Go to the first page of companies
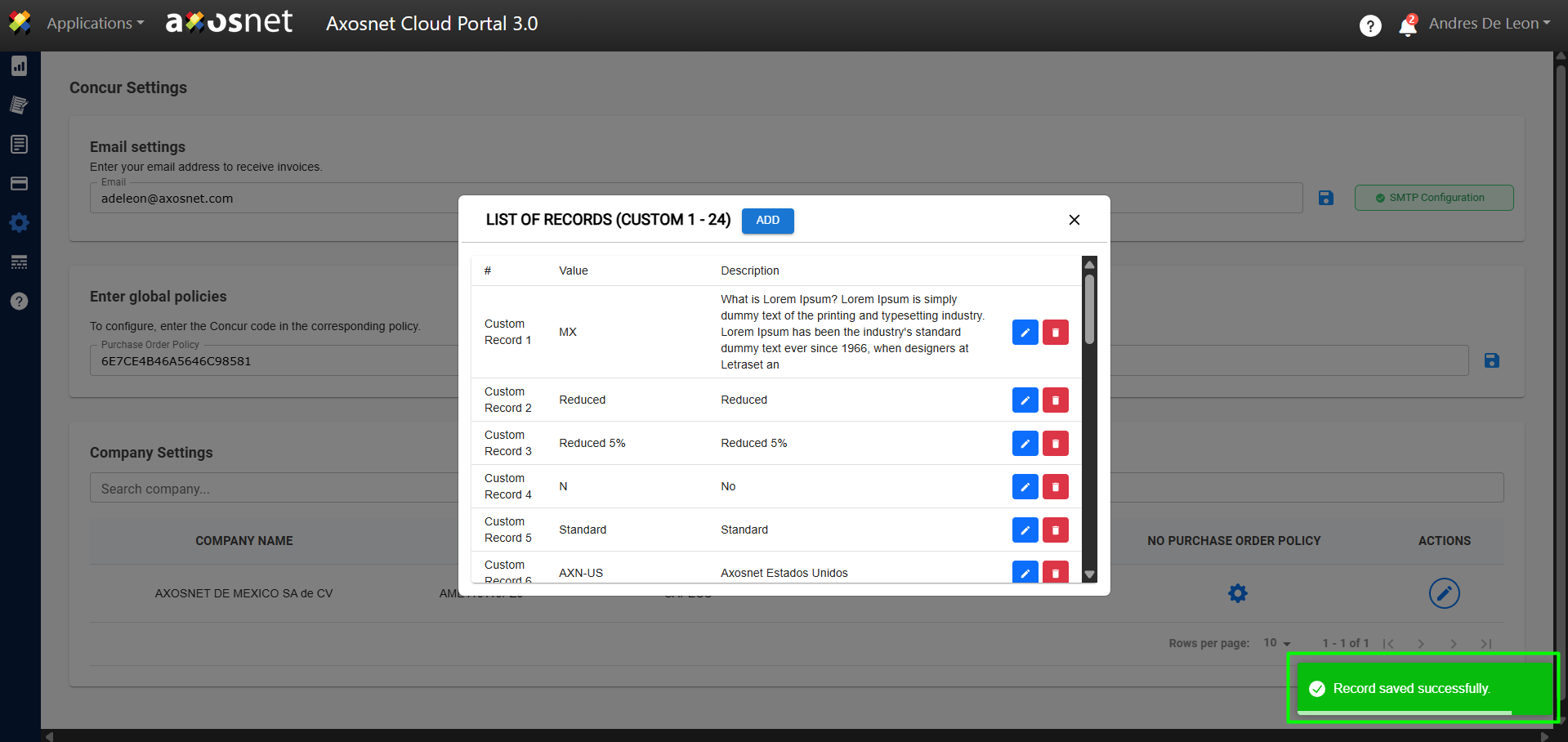 1388,644
